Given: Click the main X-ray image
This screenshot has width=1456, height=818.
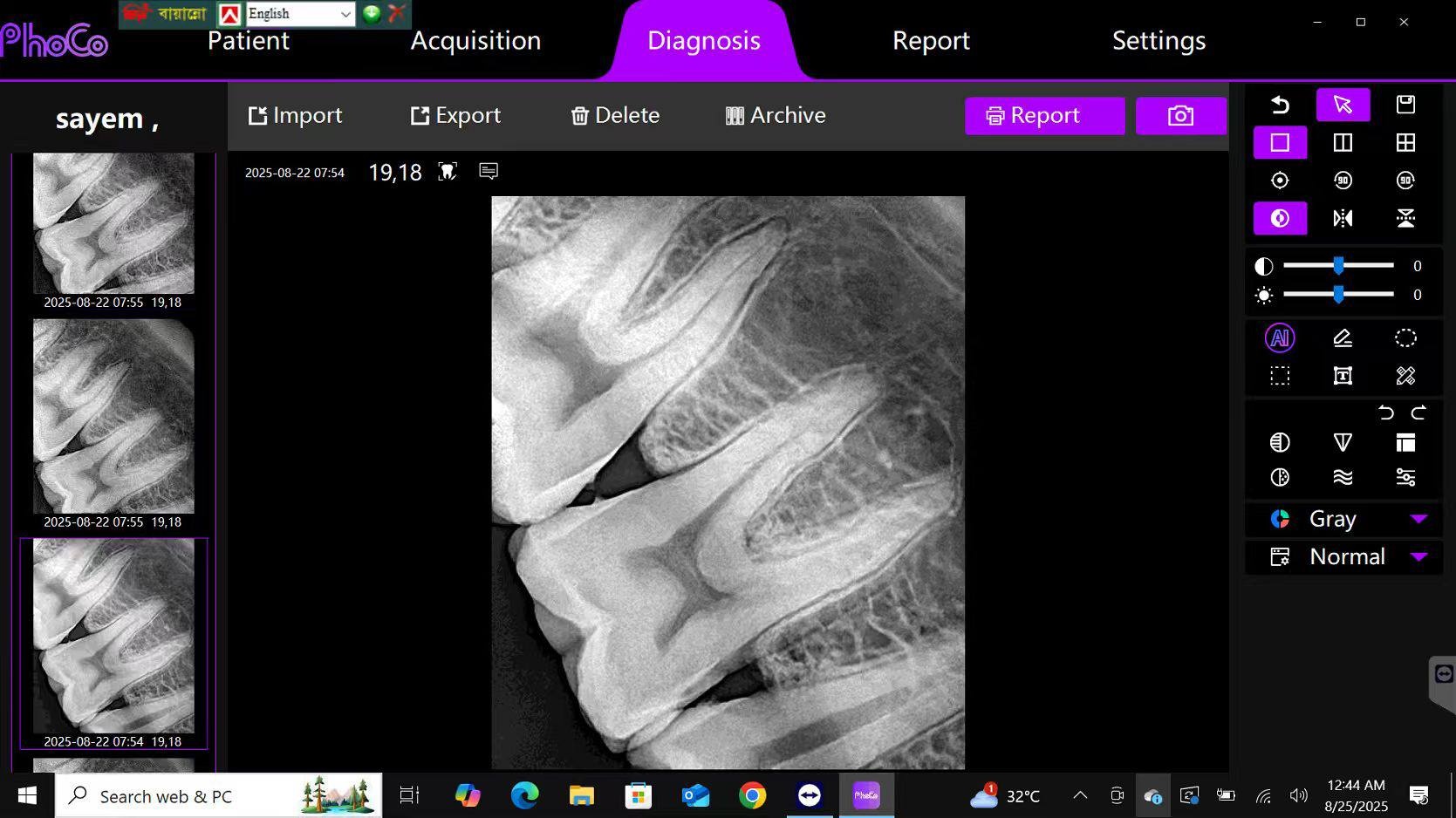Looking at the screenshot, I should click(728, 482).
